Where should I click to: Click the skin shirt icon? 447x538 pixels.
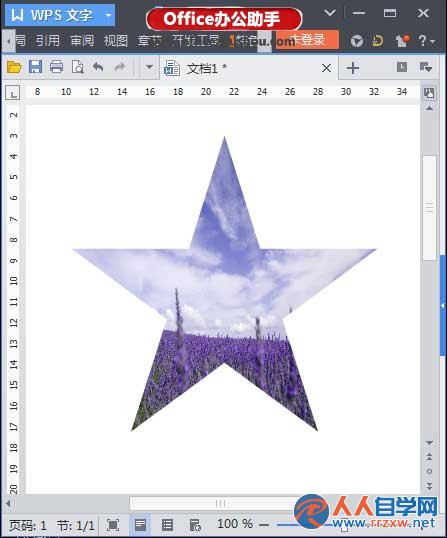point(402,41)
